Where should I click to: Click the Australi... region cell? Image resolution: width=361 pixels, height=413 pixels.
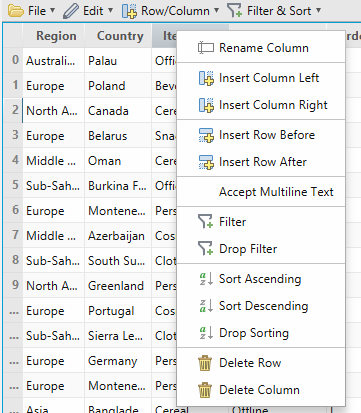(x=54, y=61)
